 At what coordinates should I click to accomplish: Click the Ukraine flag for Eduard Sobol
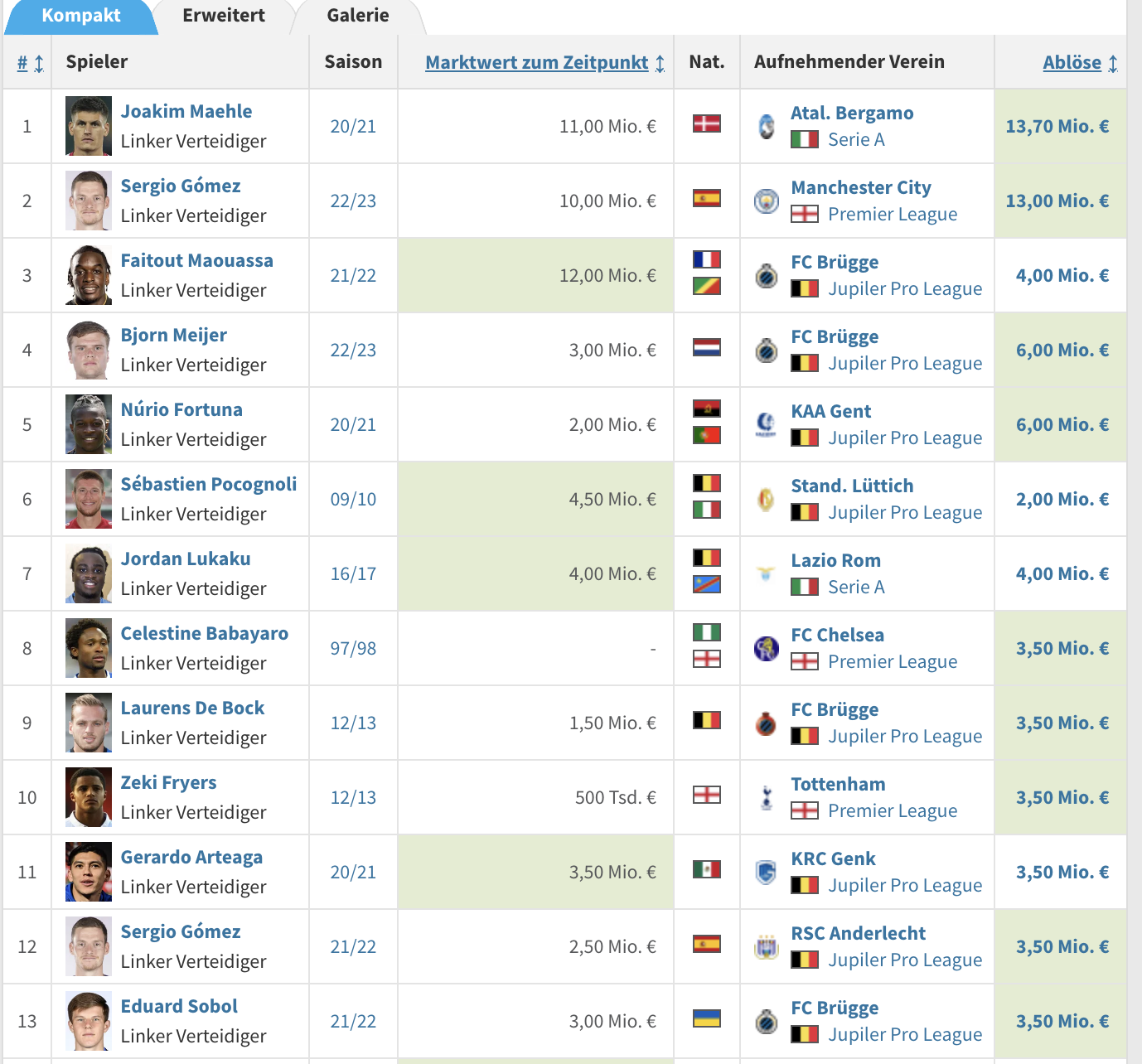[707, 1018]
